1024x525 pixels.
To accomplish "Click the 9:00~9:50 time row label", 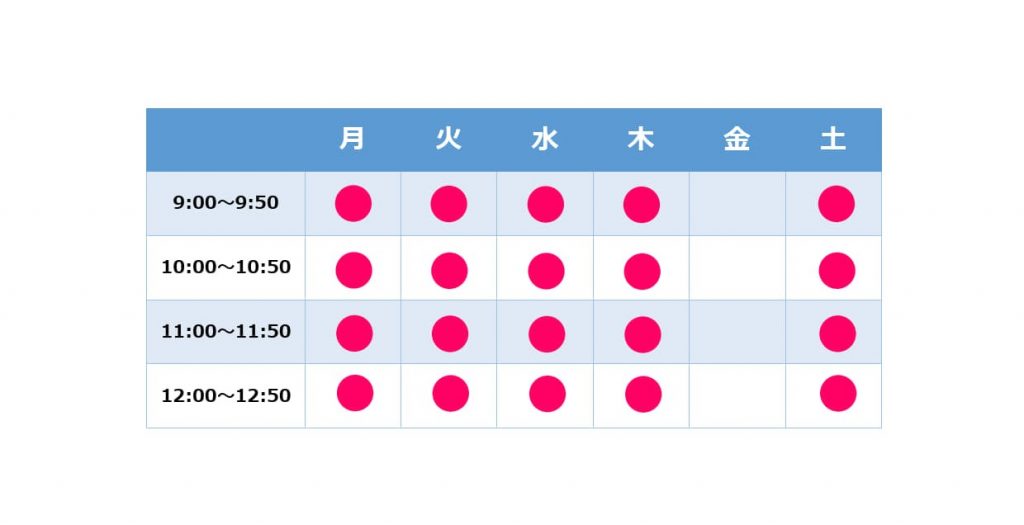I will coord(226,202).
